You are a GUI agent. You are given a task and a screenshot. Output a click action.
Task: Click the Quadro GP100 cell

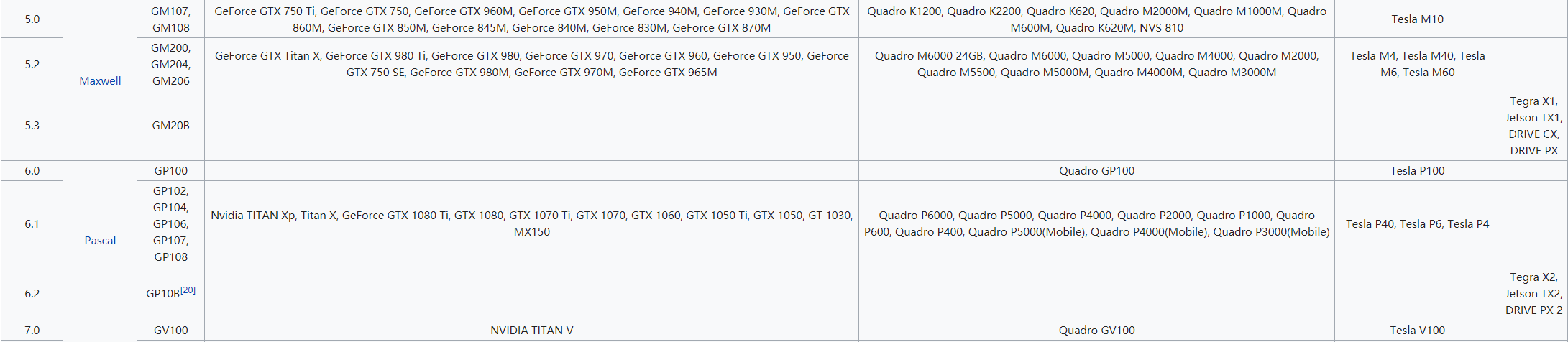tap(1096, 170)
